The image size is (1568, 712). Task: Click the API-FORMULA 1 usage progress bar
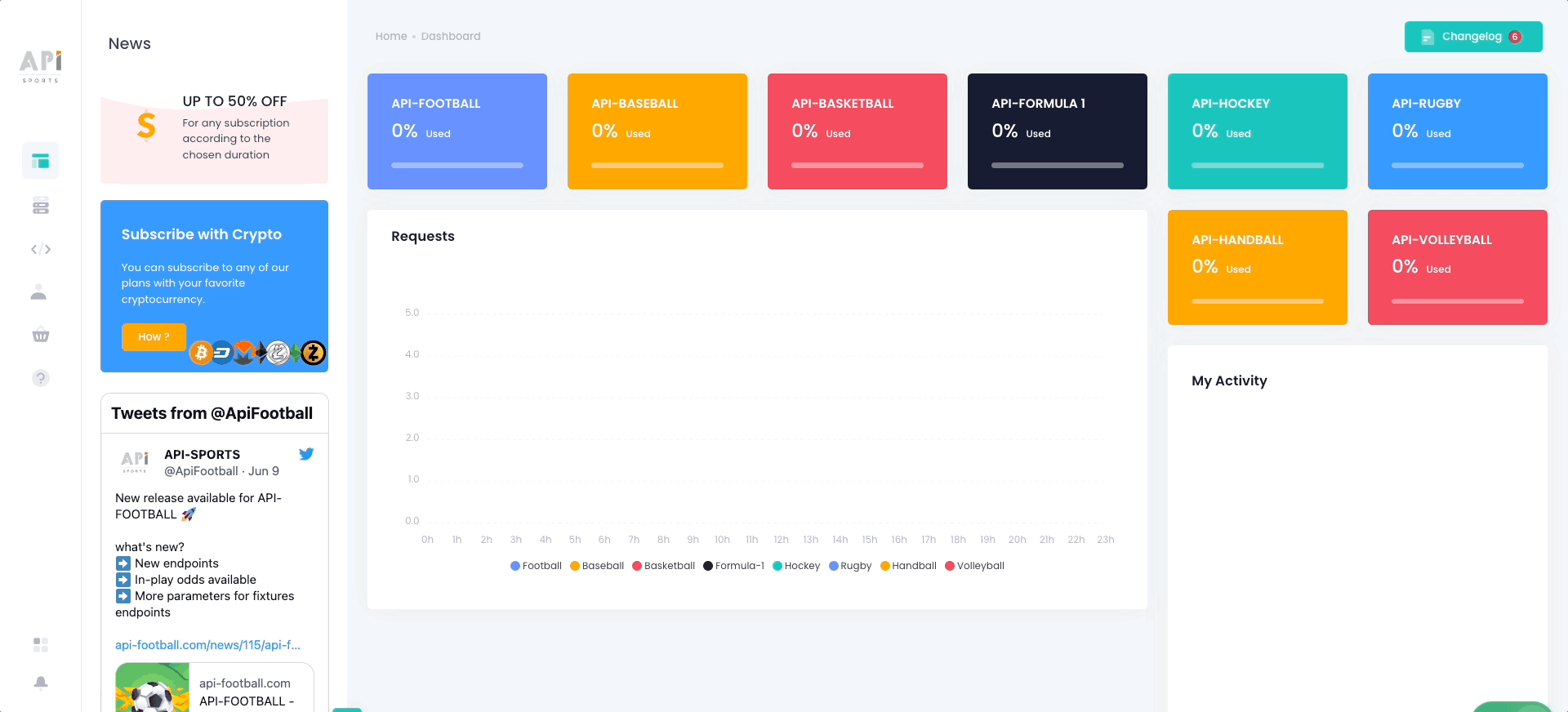pos(1058,166)
